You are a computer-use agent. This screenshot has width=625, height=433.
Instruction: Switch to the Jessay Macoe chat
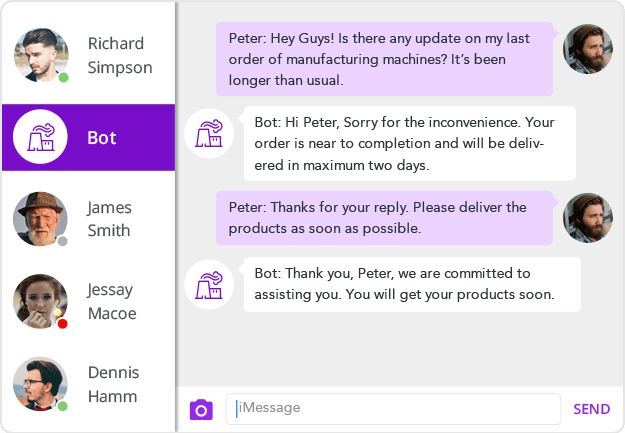pos(111,301)
